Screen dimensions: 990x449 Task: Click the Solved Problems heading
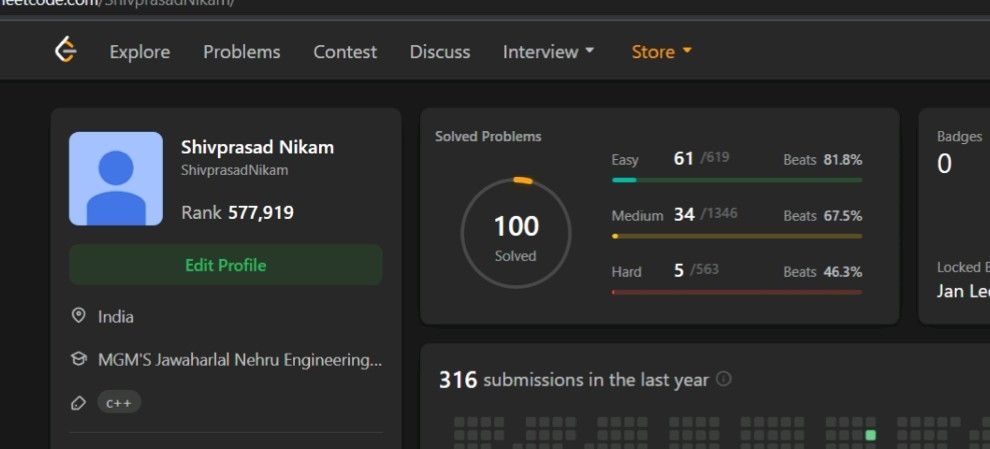(x=488, y=136)
